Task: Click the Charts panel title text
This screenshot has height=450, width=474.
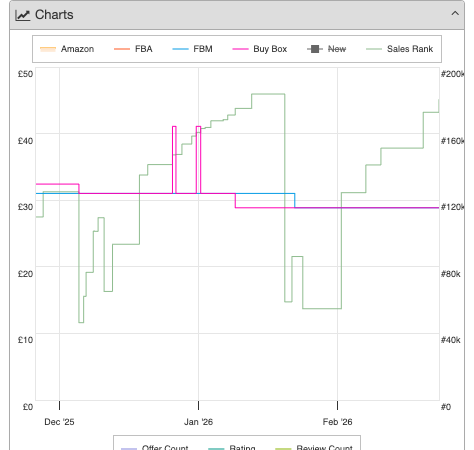Action: 54,15
